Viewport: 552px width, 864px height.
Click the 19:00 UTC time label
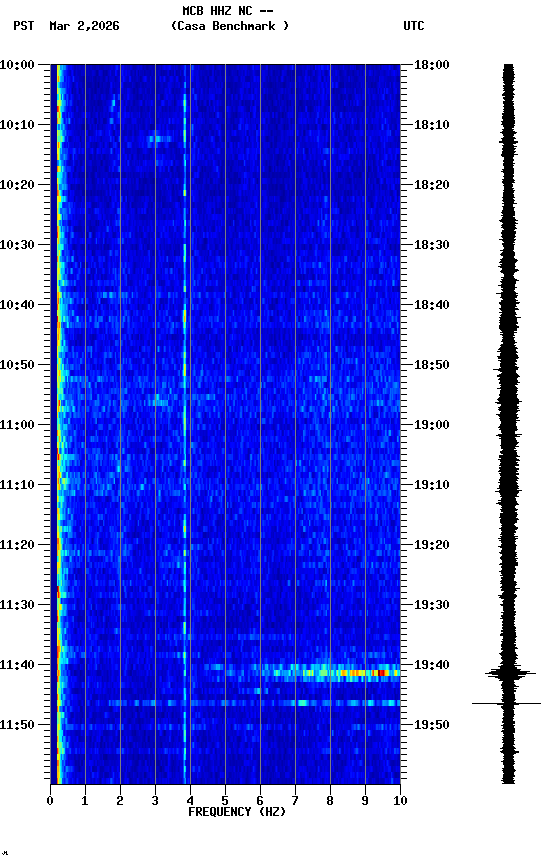click(x=432, y=425)
